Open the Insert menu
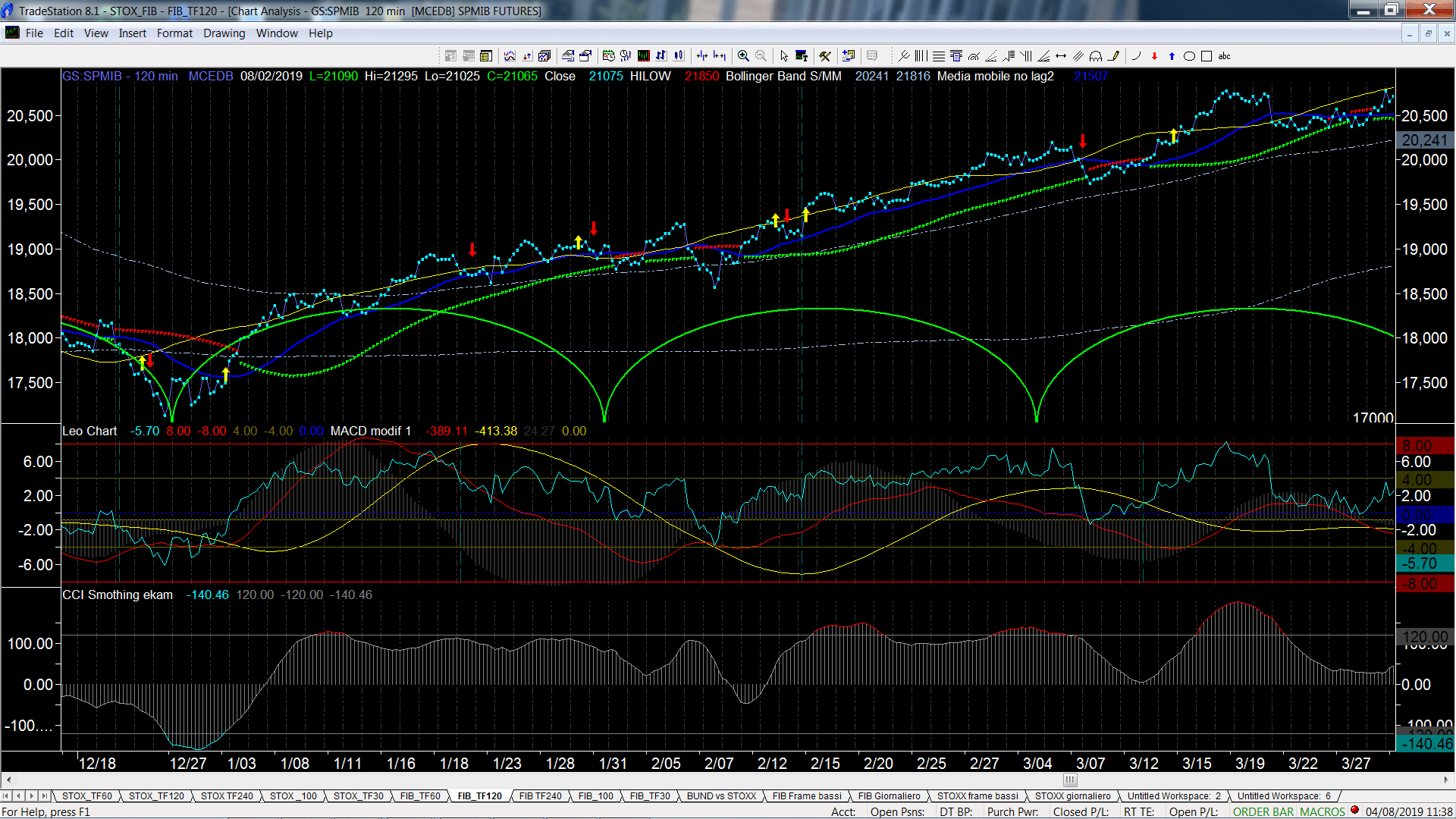Viewport: 1456px width, 819px height. click(x=132, y=33)
